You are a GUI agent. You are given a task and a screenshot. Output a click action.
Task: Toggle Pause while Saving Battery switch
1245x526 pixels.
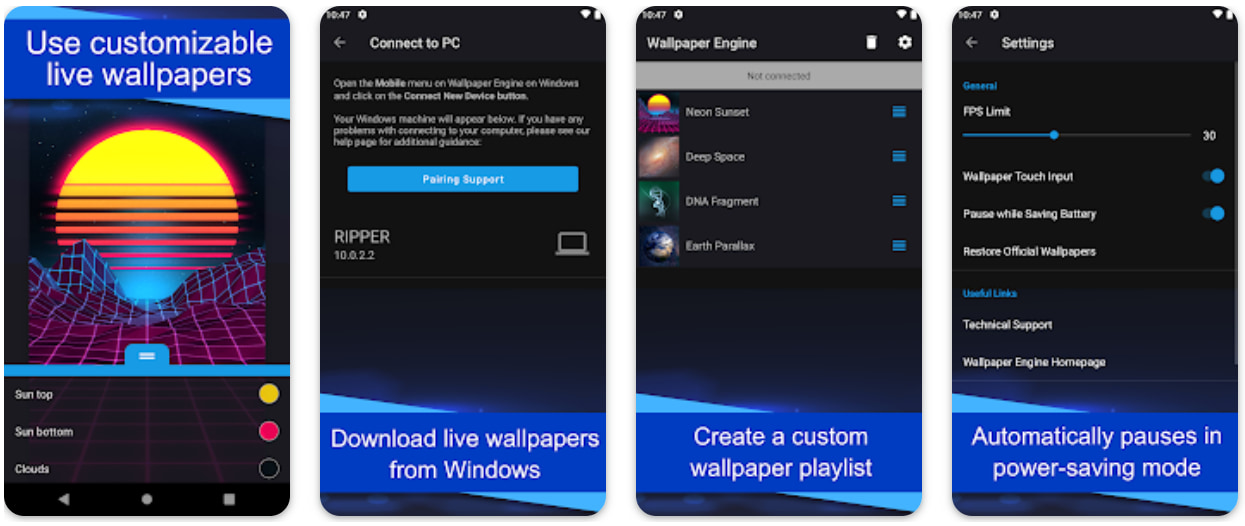click(1213, 213)
